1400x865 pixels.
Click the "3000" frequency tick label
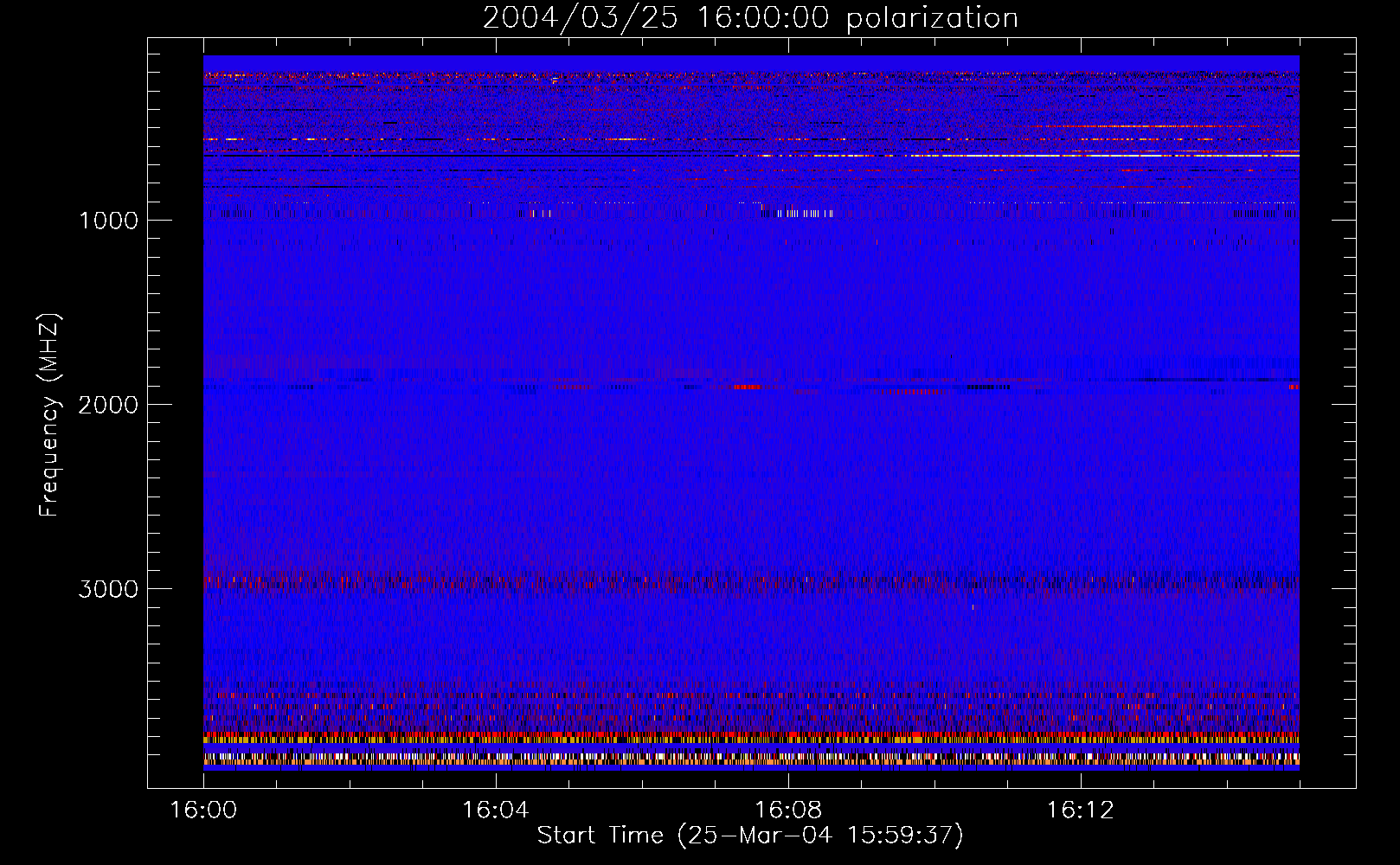tap(108, 589)
